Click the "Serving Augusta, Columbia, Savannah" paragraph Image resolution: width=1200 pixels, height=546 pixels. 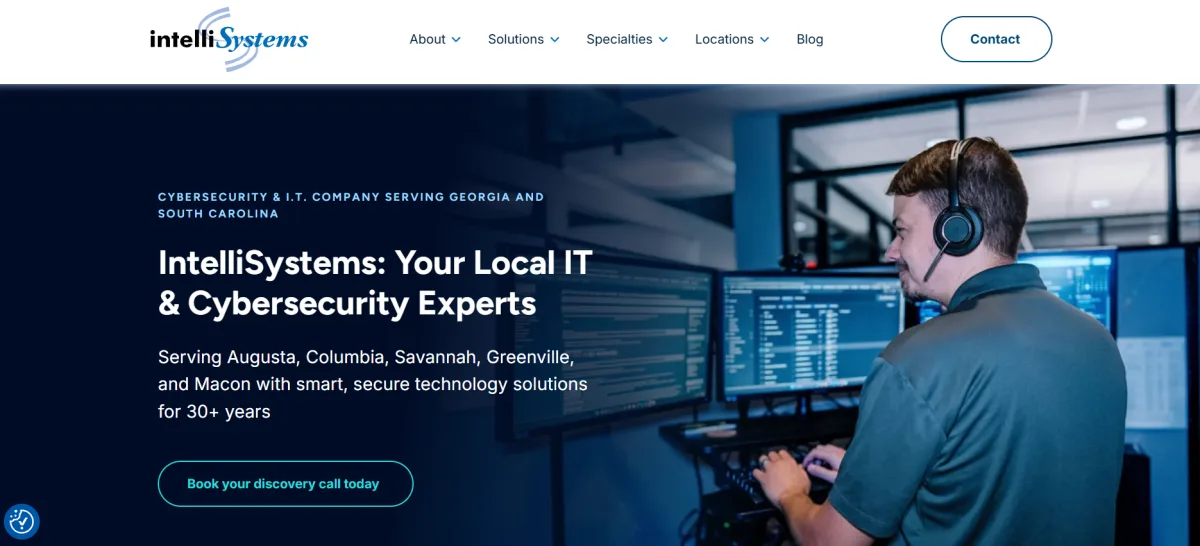coord(373,384)
